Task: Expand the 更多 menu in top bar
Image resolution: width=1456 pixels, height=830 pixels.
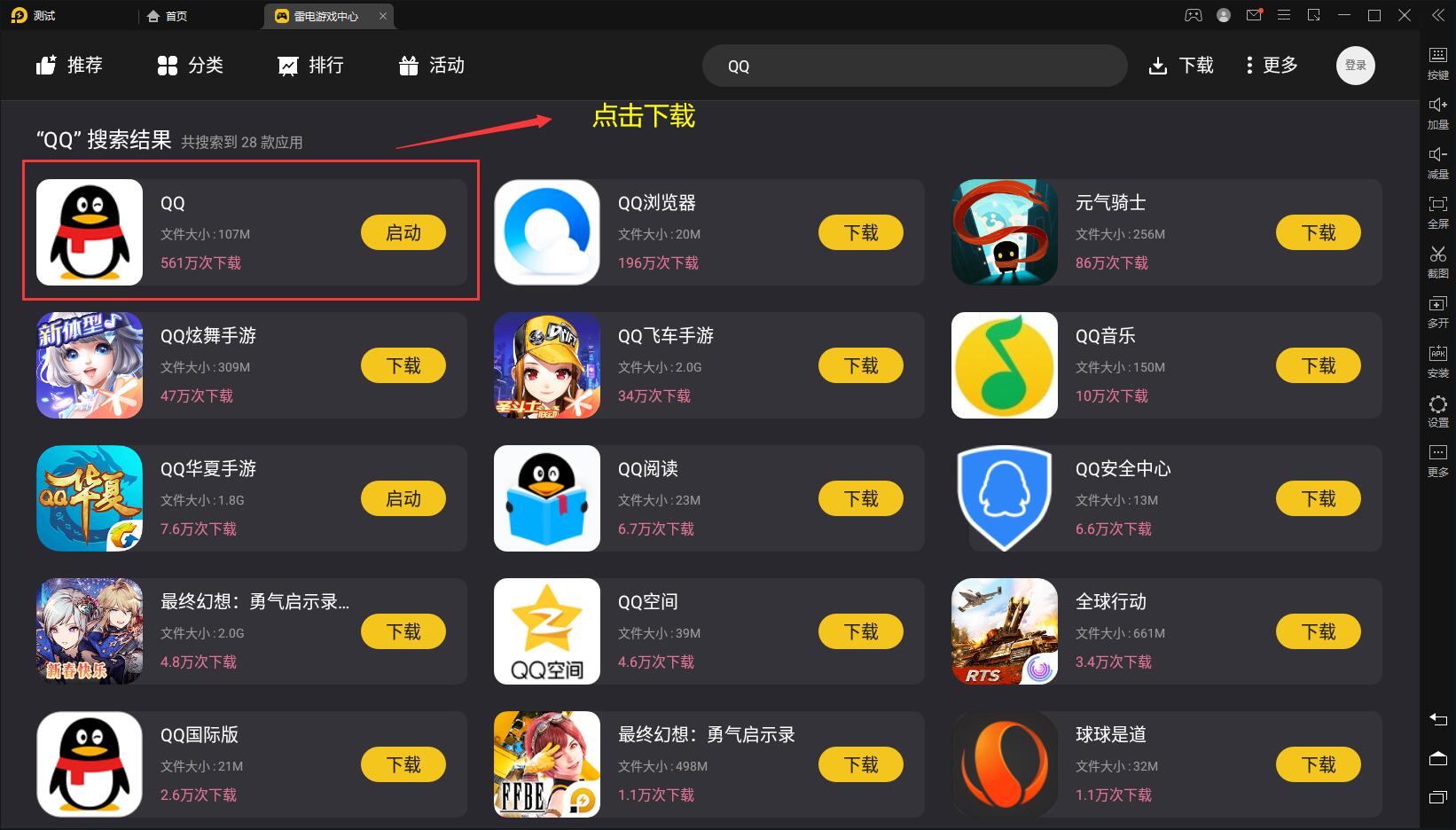Action: [1272, 65]
